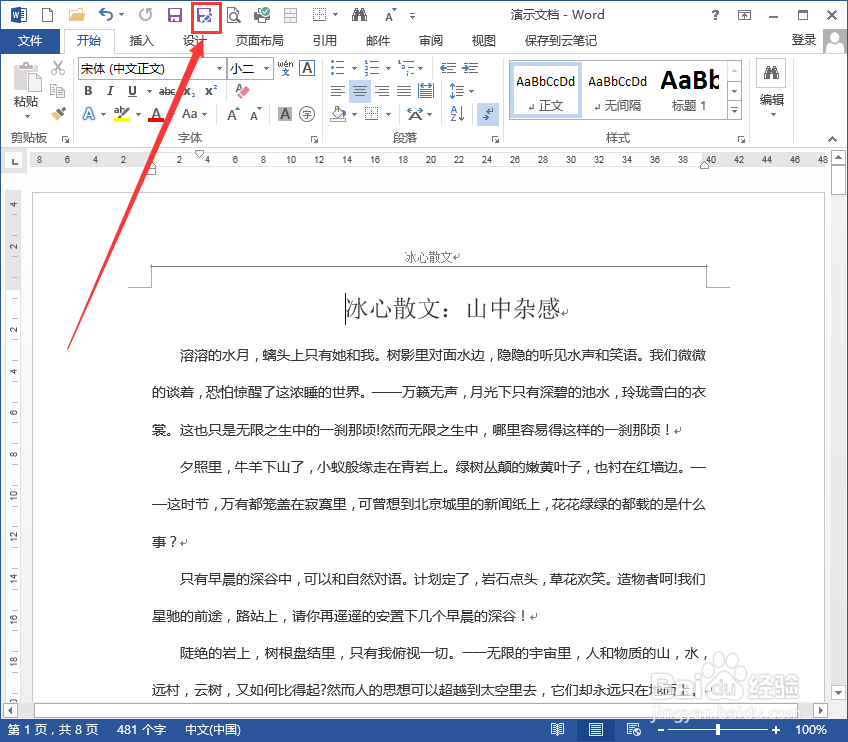Viewport: 848px width, 742px height.
Task: Apply the 无间隔 (No Spacing) style
Action: (x=618, y=91)
